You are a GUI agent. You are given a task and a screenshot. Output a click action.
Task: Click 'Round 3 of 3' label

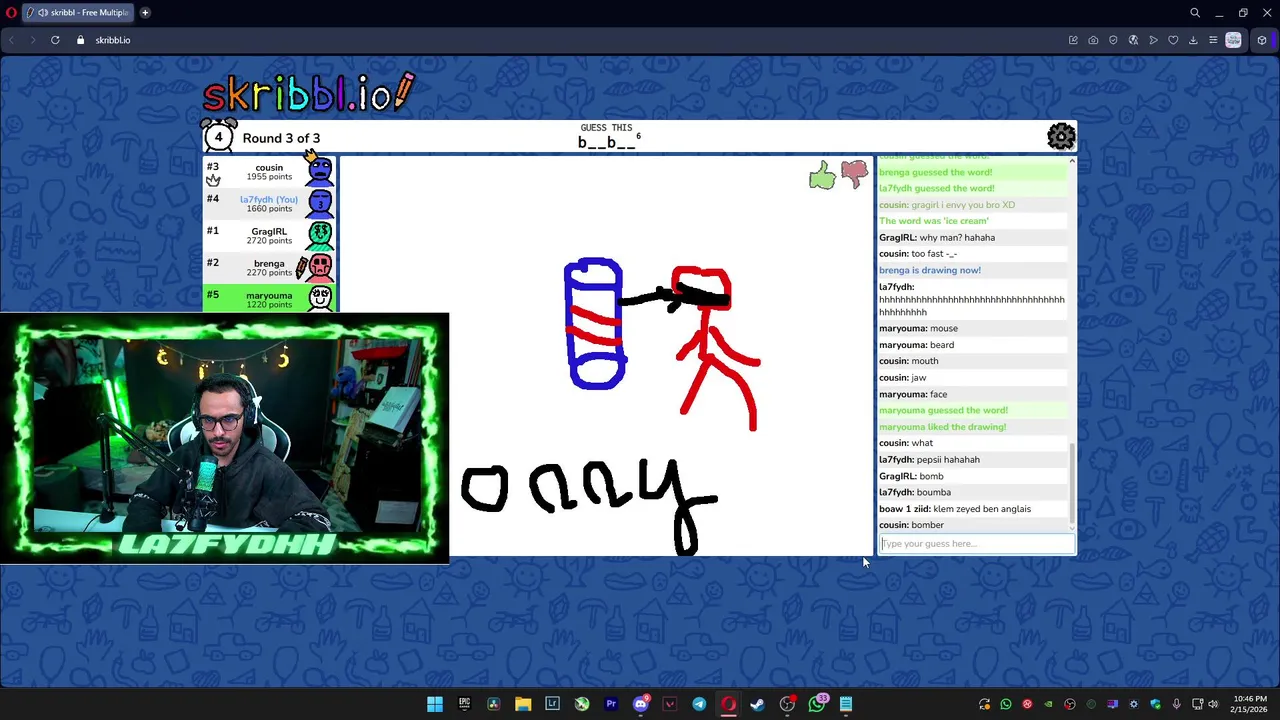point(281,138)
